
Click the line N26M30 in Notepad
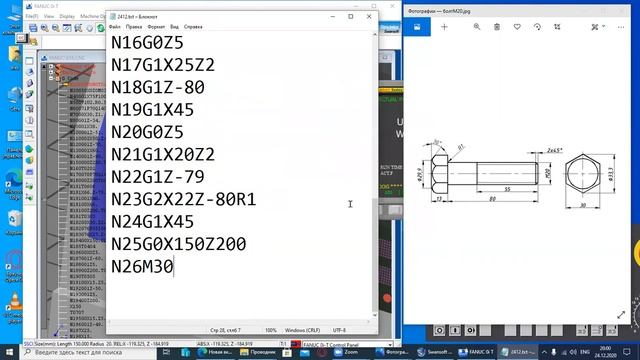[142, 267]
